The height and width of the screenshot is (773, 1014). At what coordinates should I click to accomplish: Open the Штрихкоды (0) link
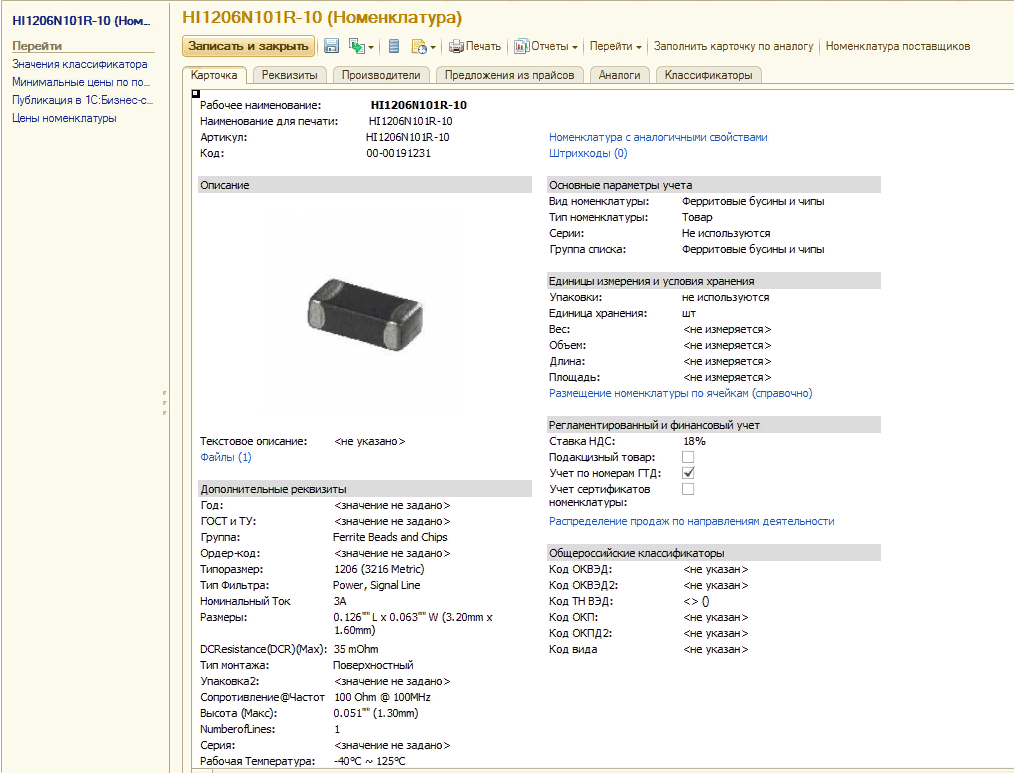[x=588, y=153]
